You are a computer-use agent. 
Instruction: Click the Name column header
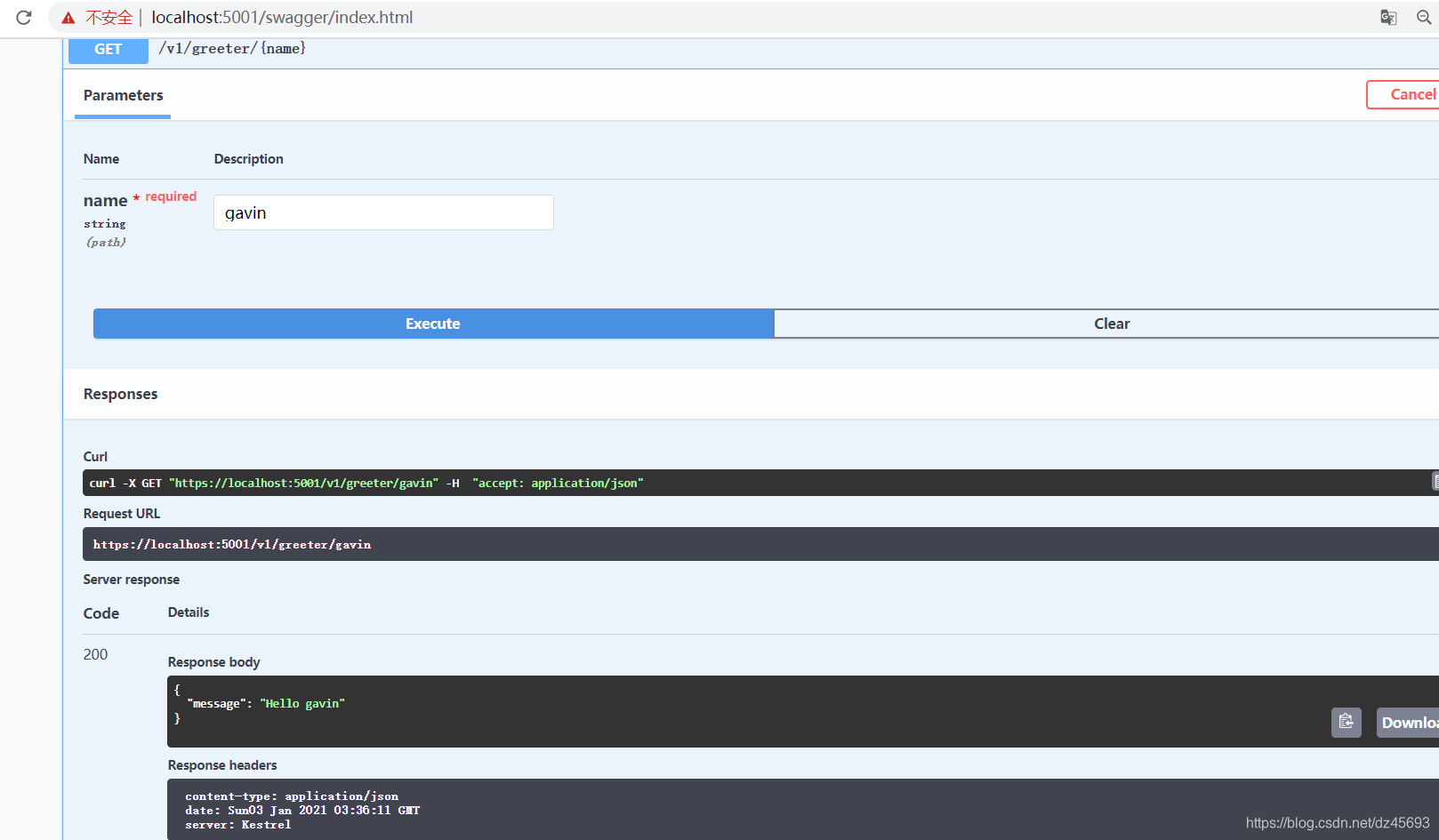coord(101,159)
